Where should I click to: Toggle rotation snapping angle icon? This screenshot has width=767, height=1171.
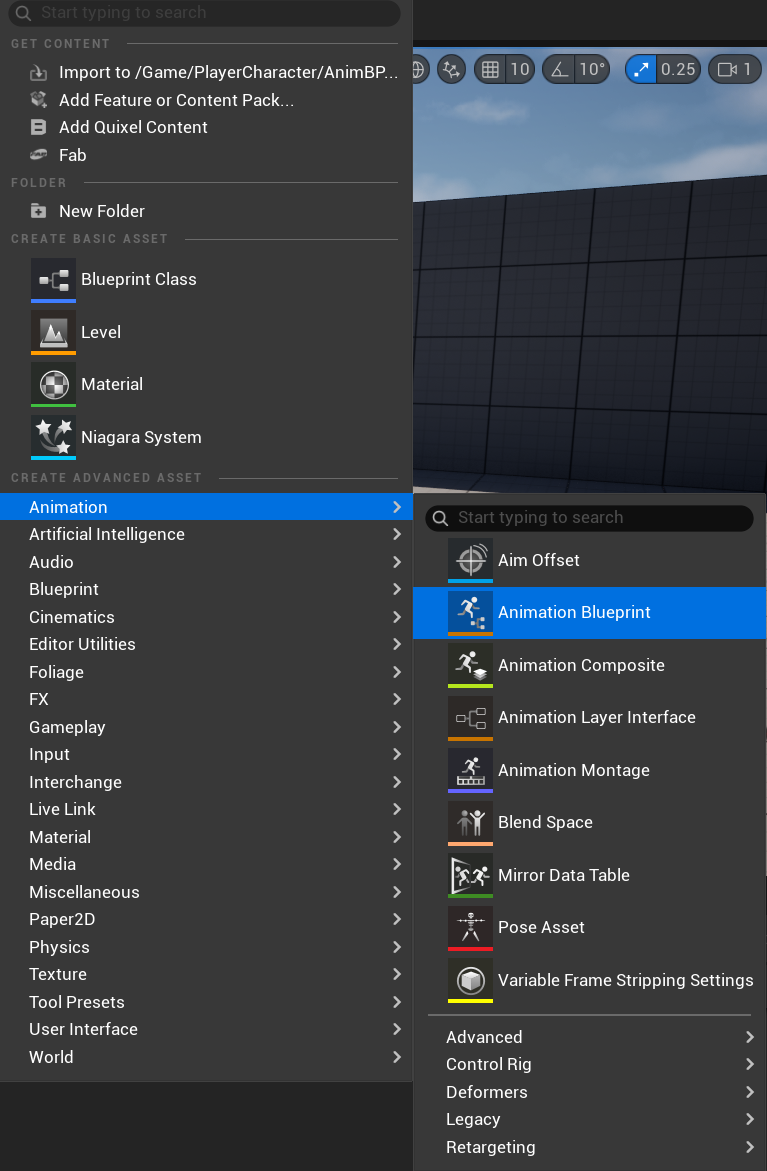point(559,69)
